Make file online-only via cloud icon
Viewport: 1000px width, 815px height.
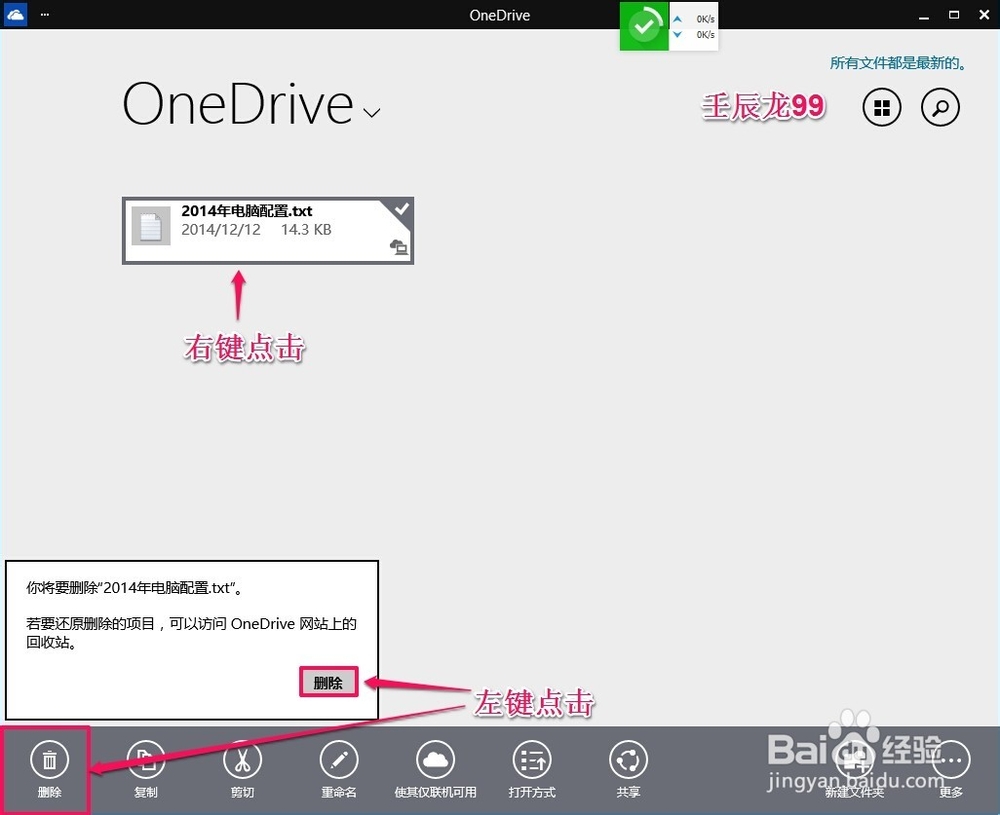(436, 760)
